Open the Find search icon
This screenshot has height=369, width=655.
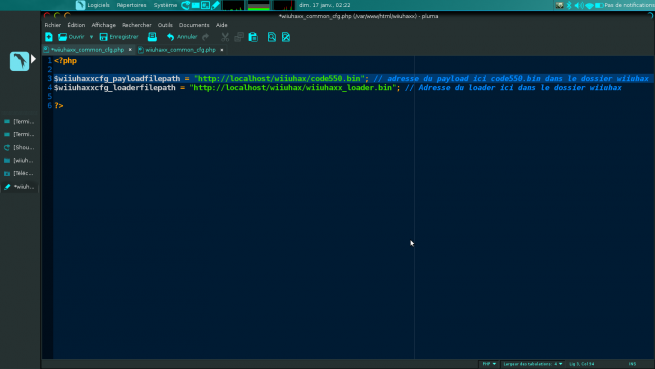point(272,37)
